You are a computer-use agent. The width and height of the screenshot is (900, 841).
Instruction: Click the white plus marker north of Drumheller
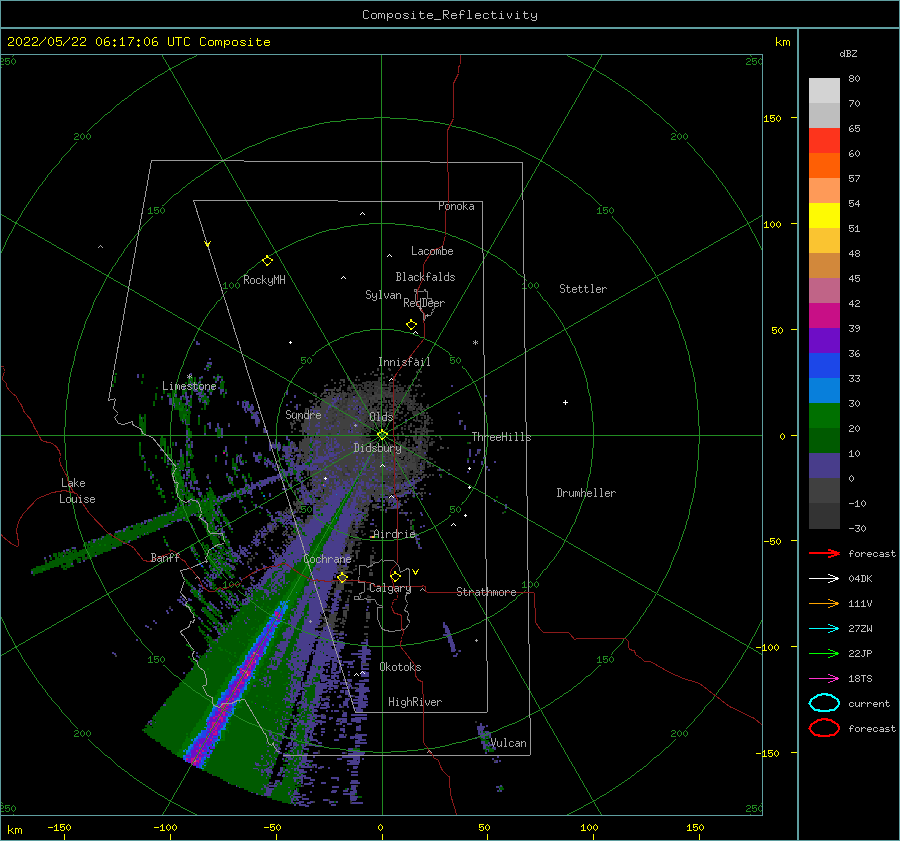[565, 402]
